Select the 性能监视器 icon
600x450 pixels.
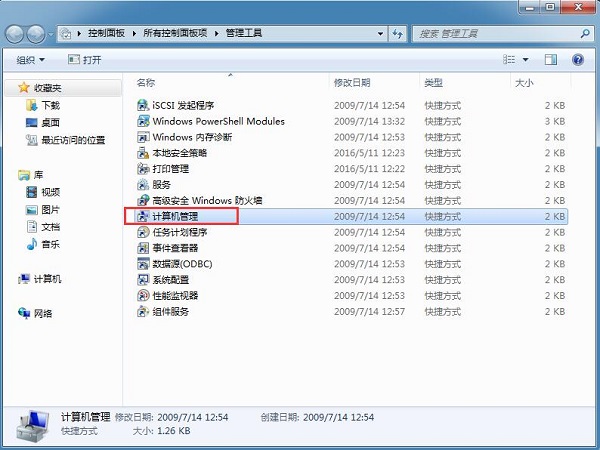click(x=144, y=296)
